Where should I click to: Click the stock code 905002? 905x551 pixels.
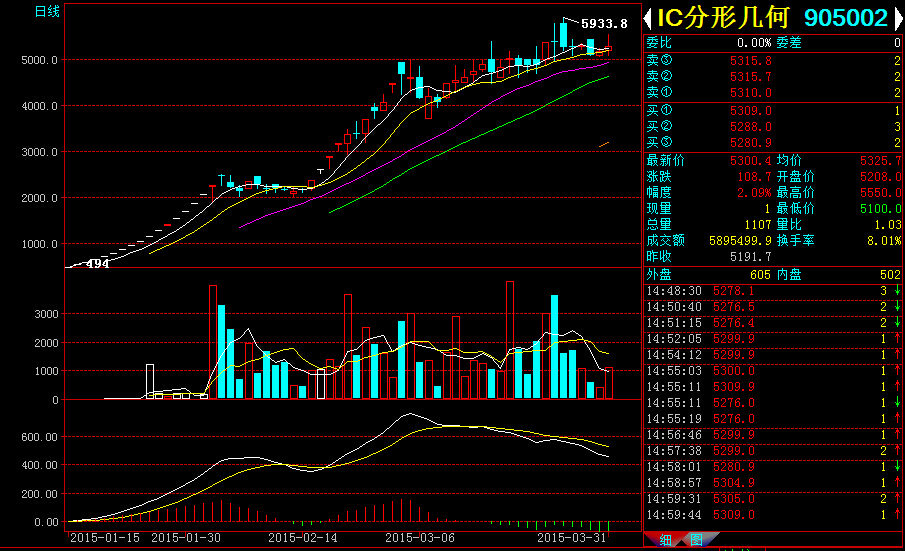coord(846,18)
